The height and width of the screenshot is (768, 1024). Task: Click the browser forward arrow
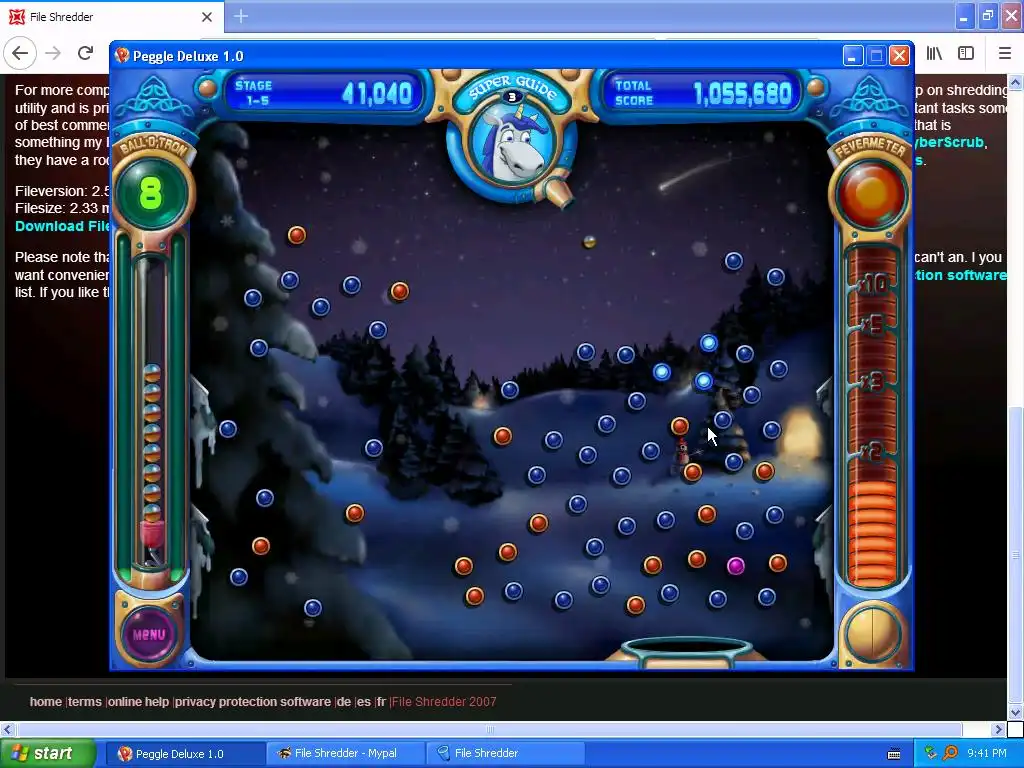53,53
